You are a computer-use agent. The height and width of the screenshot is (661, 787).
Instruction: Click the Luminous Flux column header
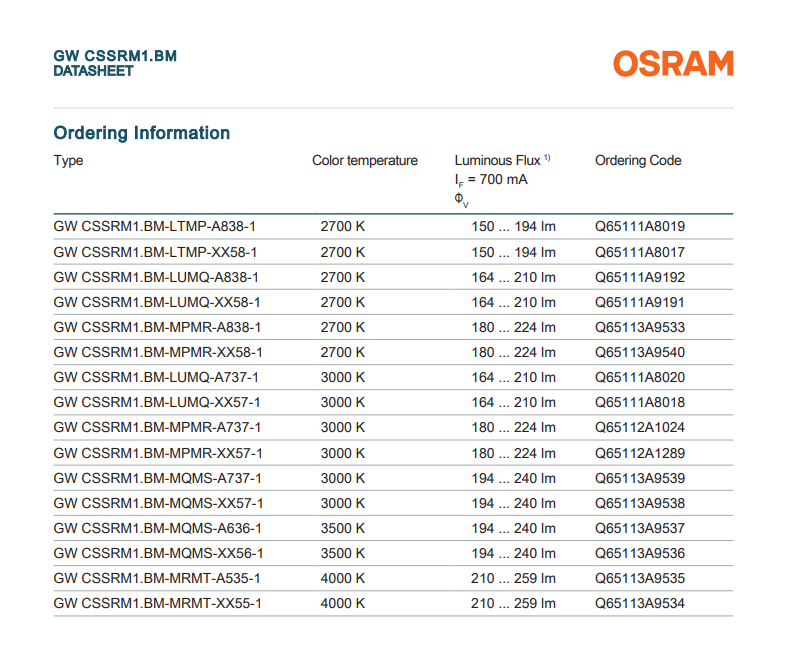(x=502, y=161)
